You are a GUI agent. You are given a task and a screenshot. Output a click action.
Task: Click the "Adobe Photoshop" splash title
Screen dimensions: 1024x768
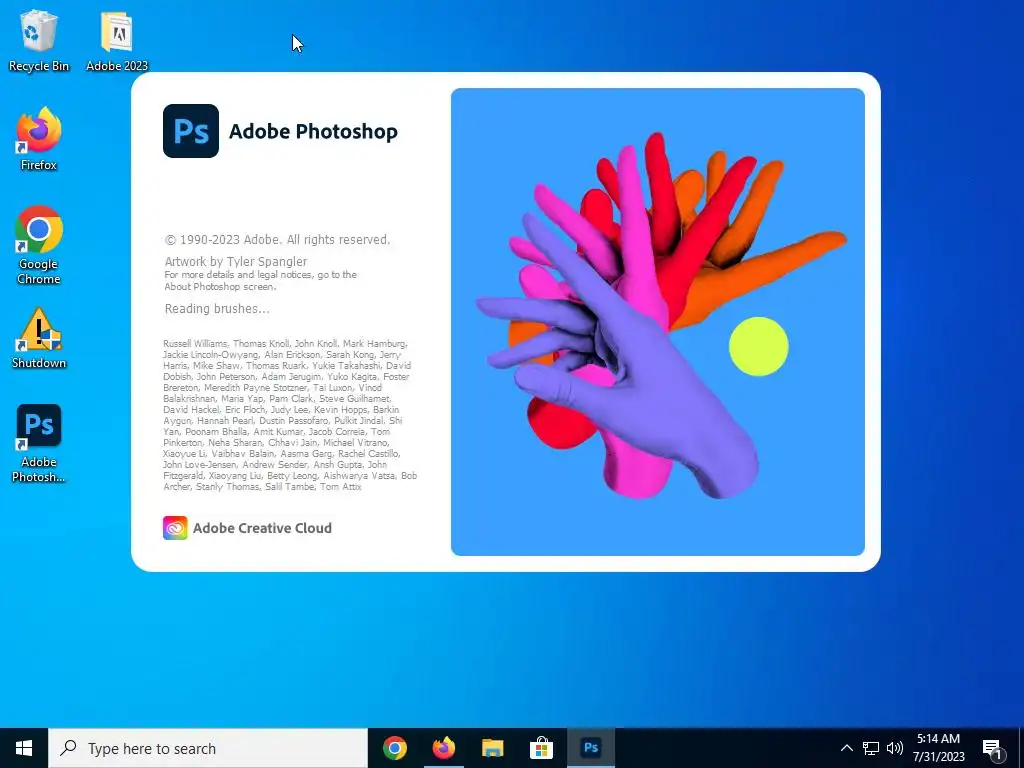(x=313, y=131)
